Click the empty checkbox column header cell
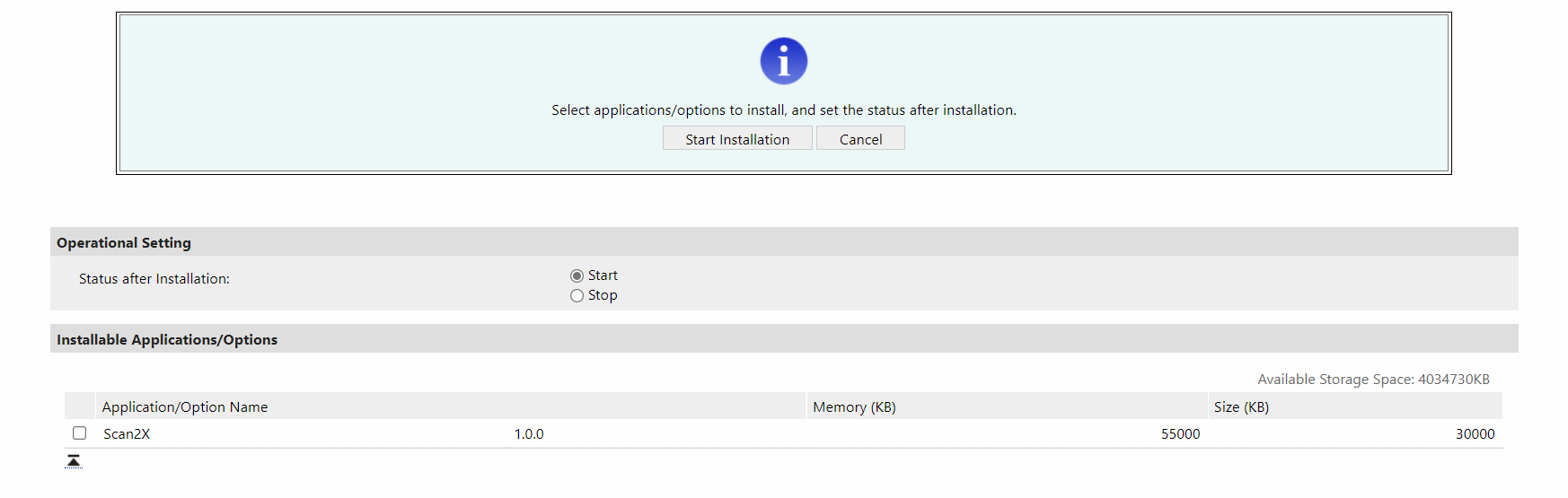This screenshot has width=1568, height=498. (80, 406)
